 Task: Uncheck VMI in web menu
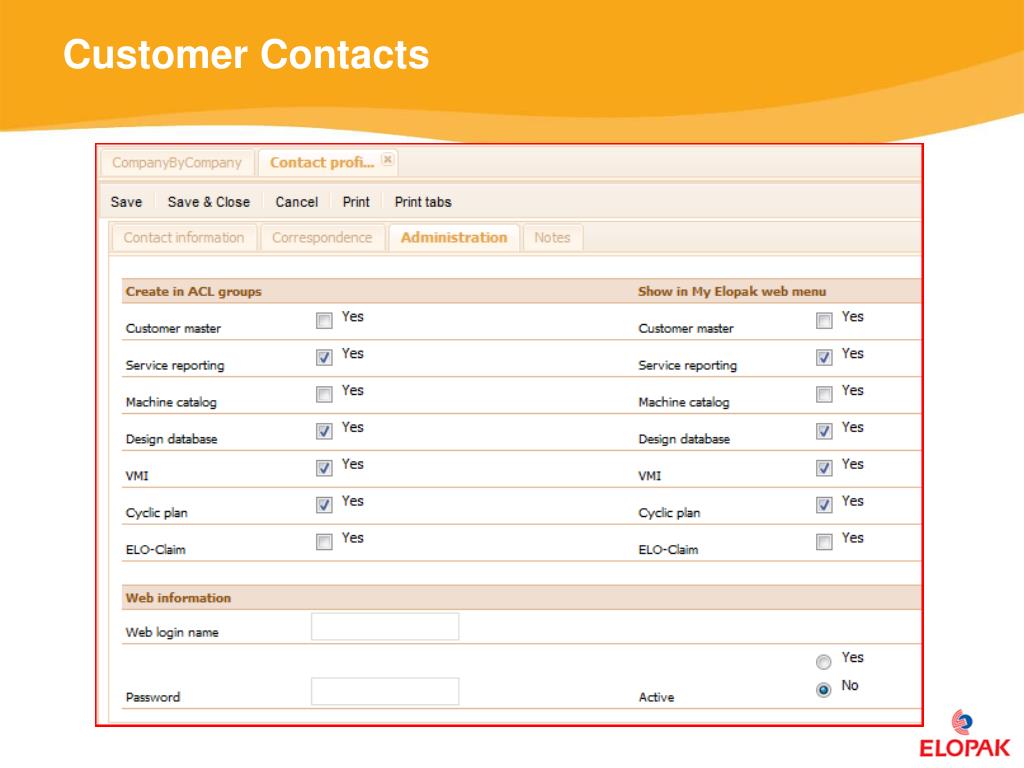pyautogui.click(x=824, y=468)
